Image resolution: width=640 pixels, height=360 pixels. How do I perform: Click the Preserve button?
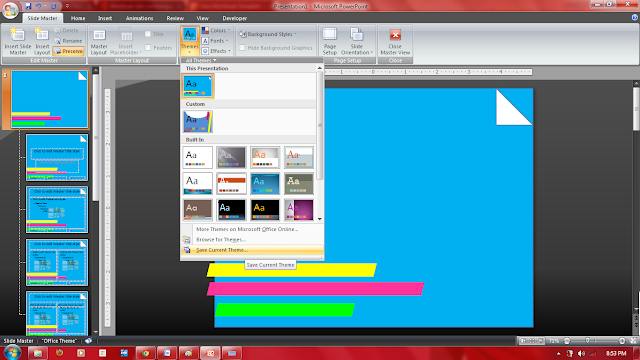pyautogui.click(x=69, y=51)
